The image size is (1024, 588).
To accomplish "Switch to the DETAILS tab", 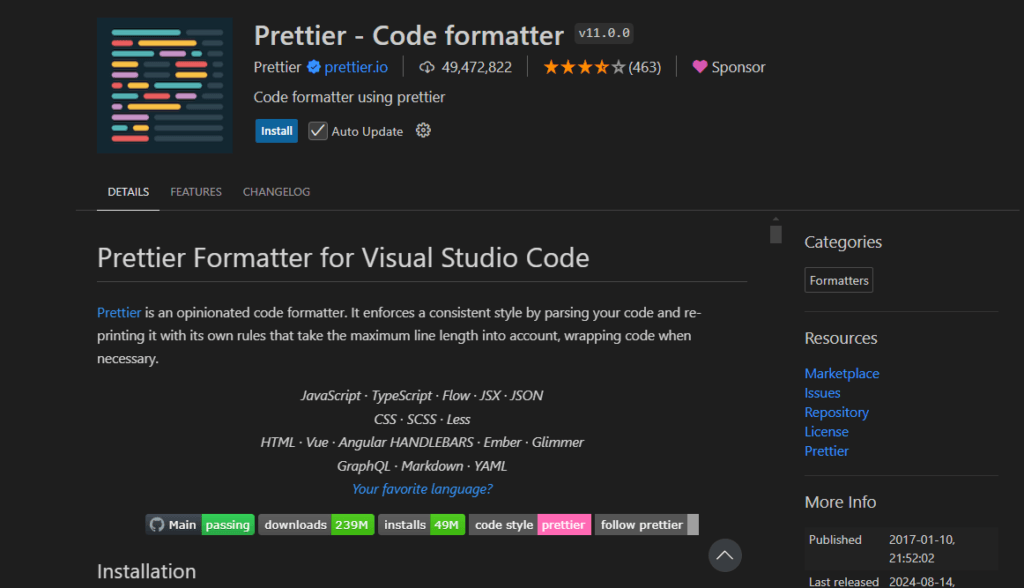I will click(128, 192).
